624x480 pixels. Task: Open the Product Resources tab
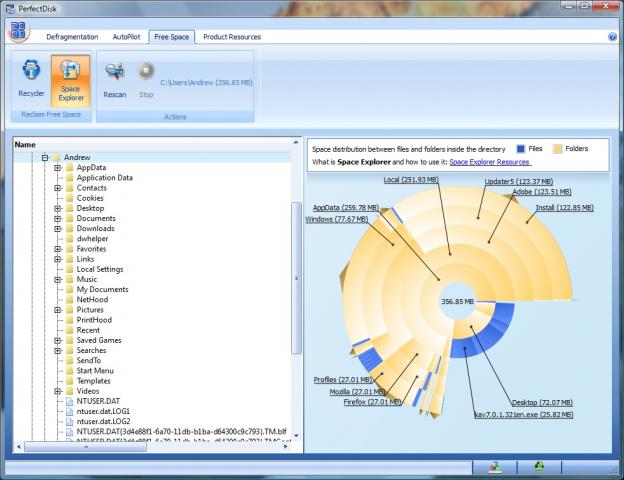232,37
